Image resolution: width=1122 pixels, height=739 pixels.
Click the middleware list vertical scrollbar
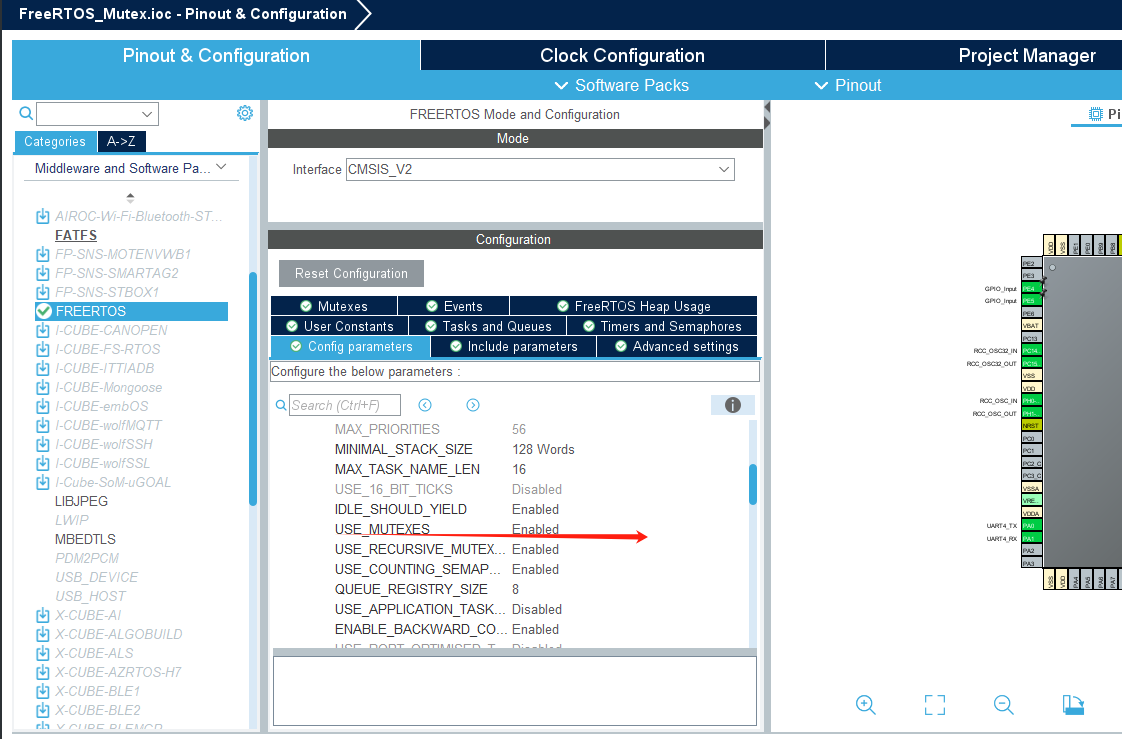tap(253, 388)
